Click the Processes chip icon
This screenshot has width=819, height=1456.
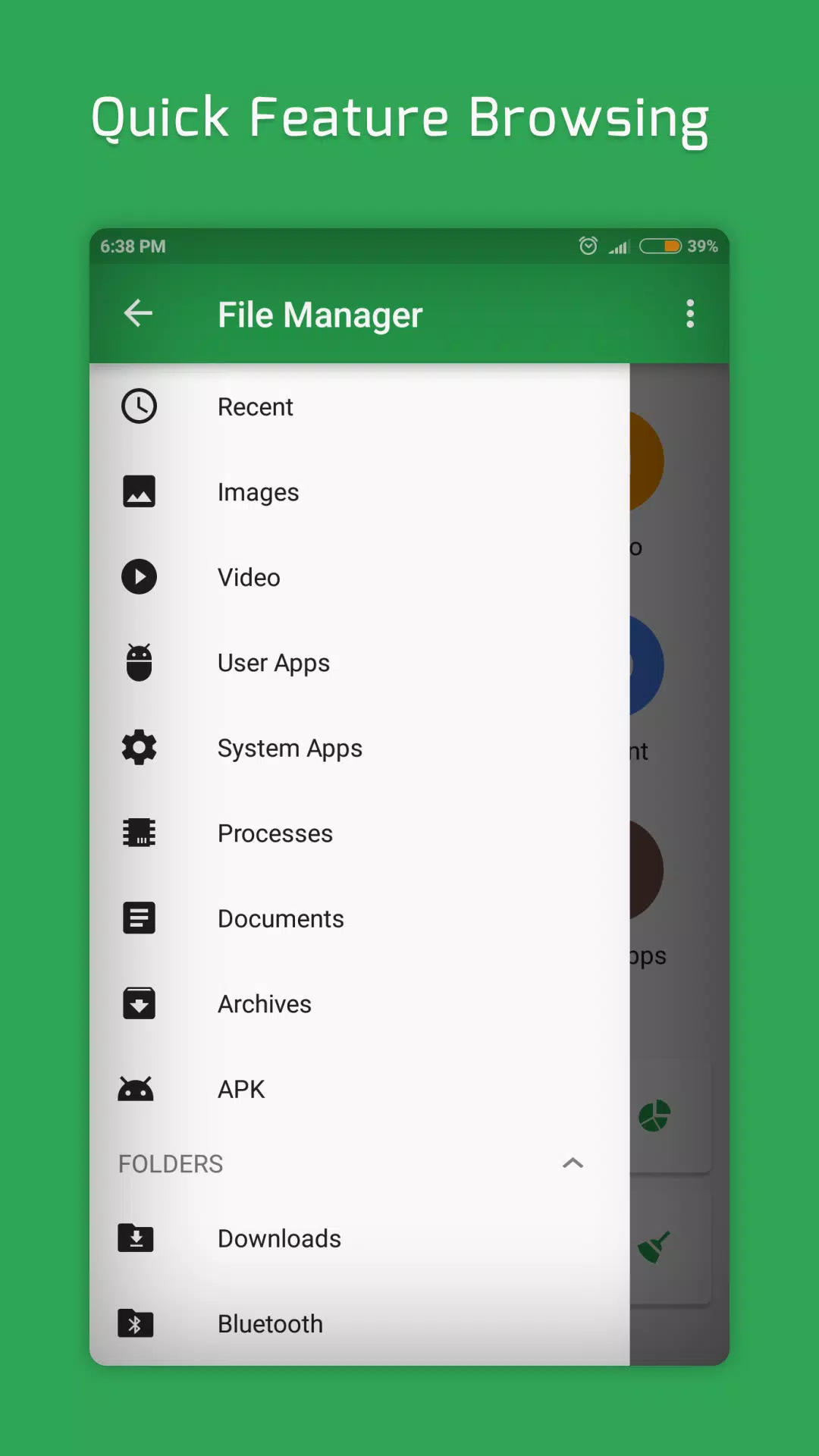pyautogui.click(x=139, y=833)
